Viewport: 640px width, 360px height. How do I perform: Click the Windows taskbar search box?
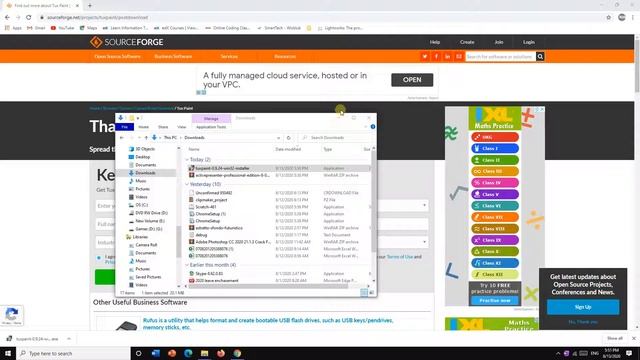73,353
